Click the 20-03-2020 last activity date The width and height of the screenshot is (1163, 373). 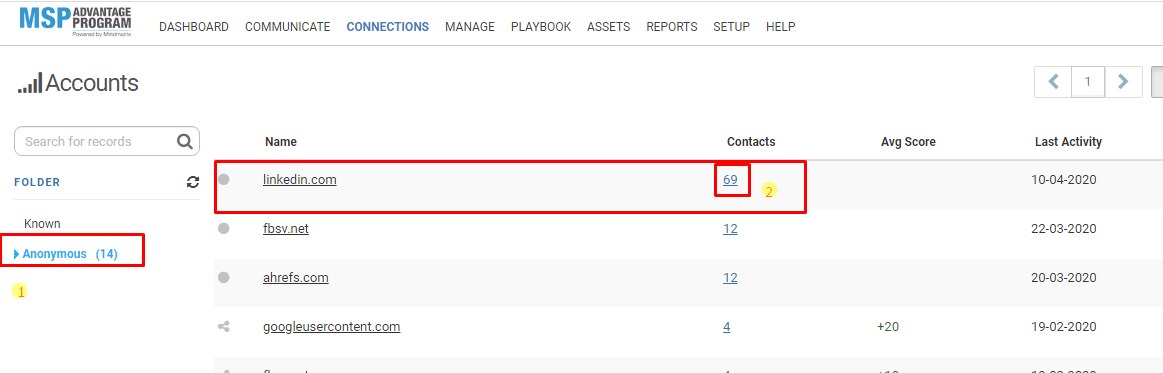[x=1064, y=277]
